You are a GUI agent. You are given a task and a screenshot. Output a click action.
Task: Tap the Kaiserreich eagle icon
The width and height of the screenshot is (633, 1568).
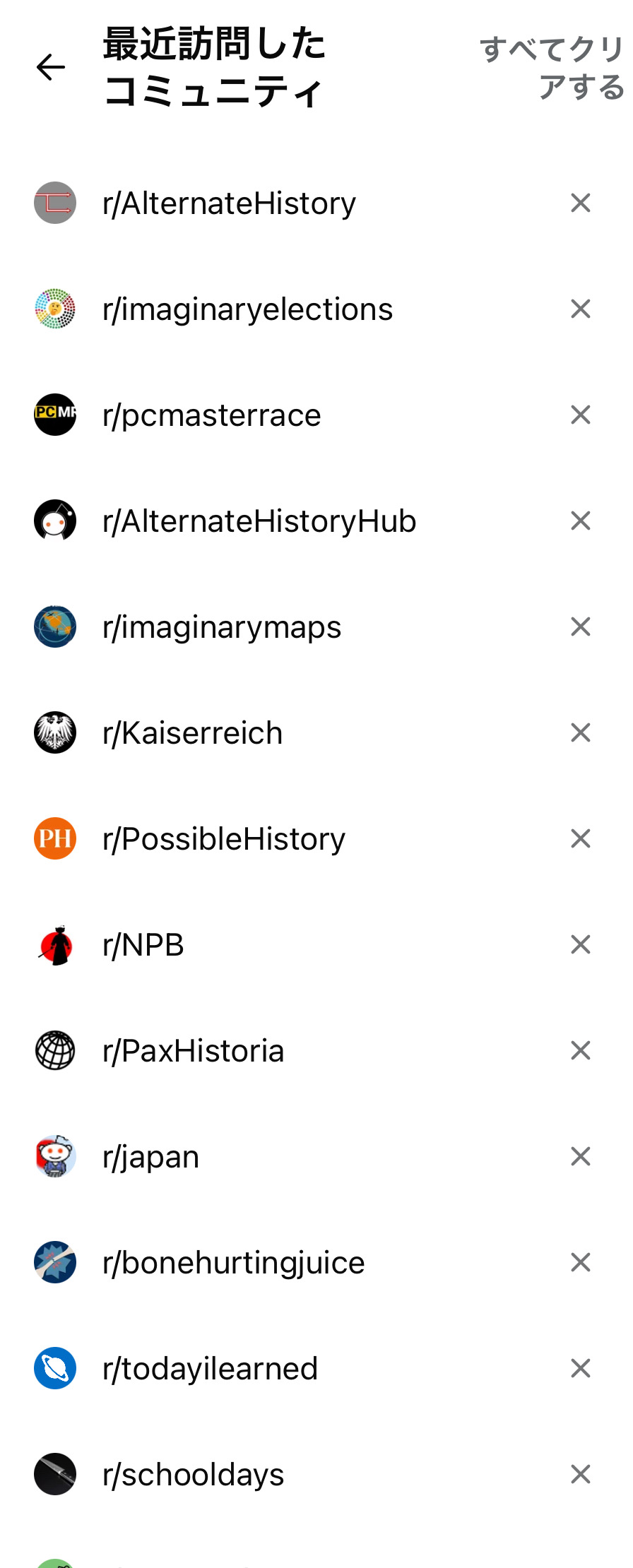click(55, 733)
